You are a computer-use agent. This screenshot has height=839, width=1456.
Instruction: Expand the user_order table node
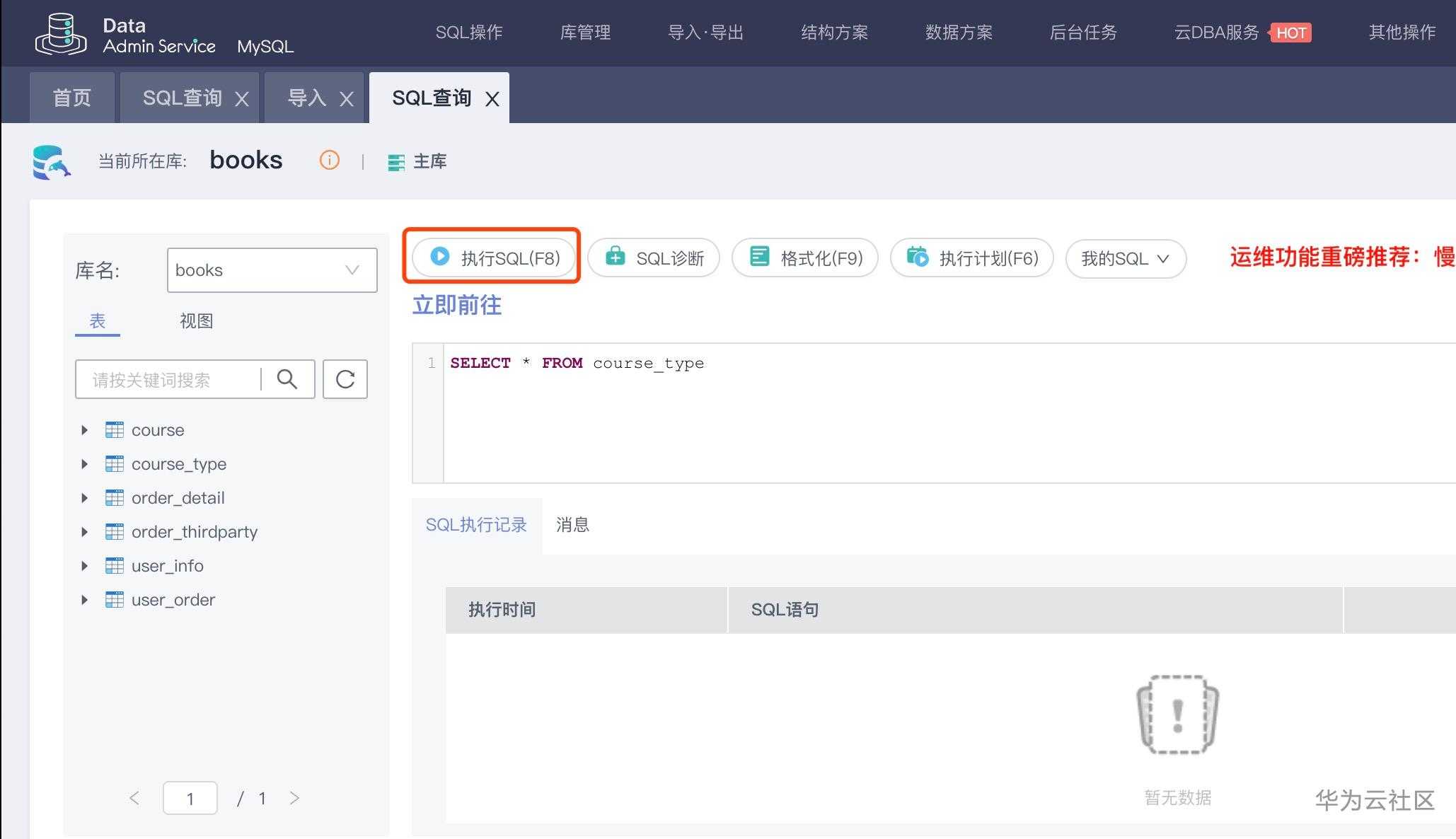pos(85,599)
